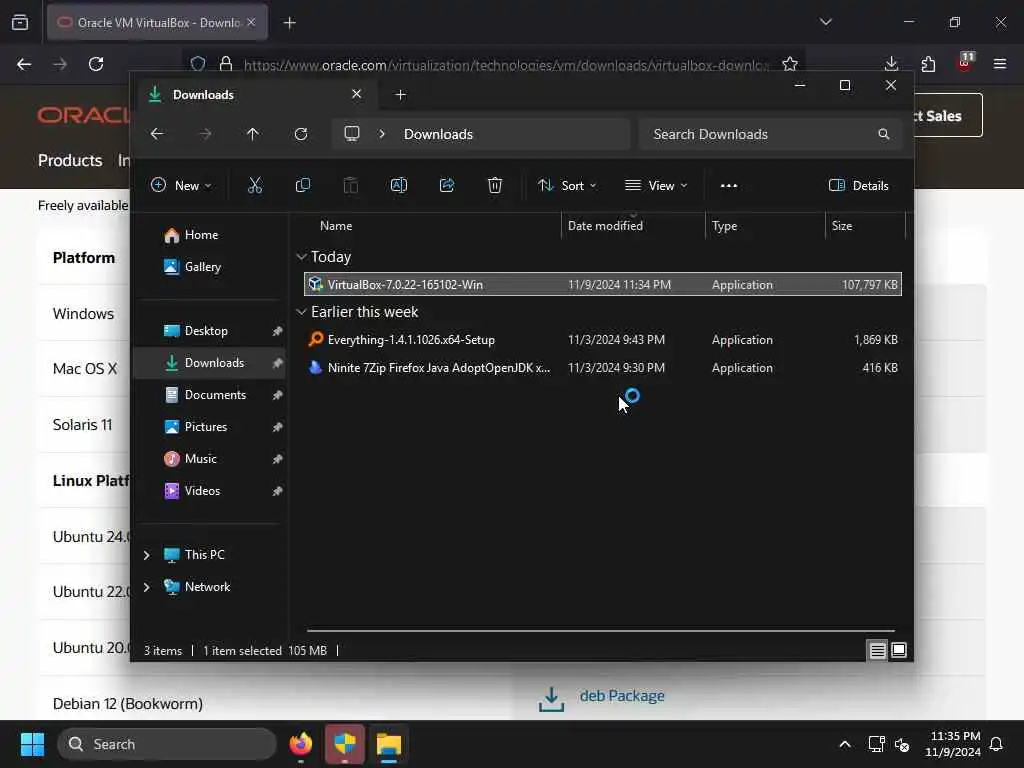This screenshot has height=768, width=1024.
Task: Expand Network in the navigation pane
Action: pyautogui.click(x=146, y=587)
